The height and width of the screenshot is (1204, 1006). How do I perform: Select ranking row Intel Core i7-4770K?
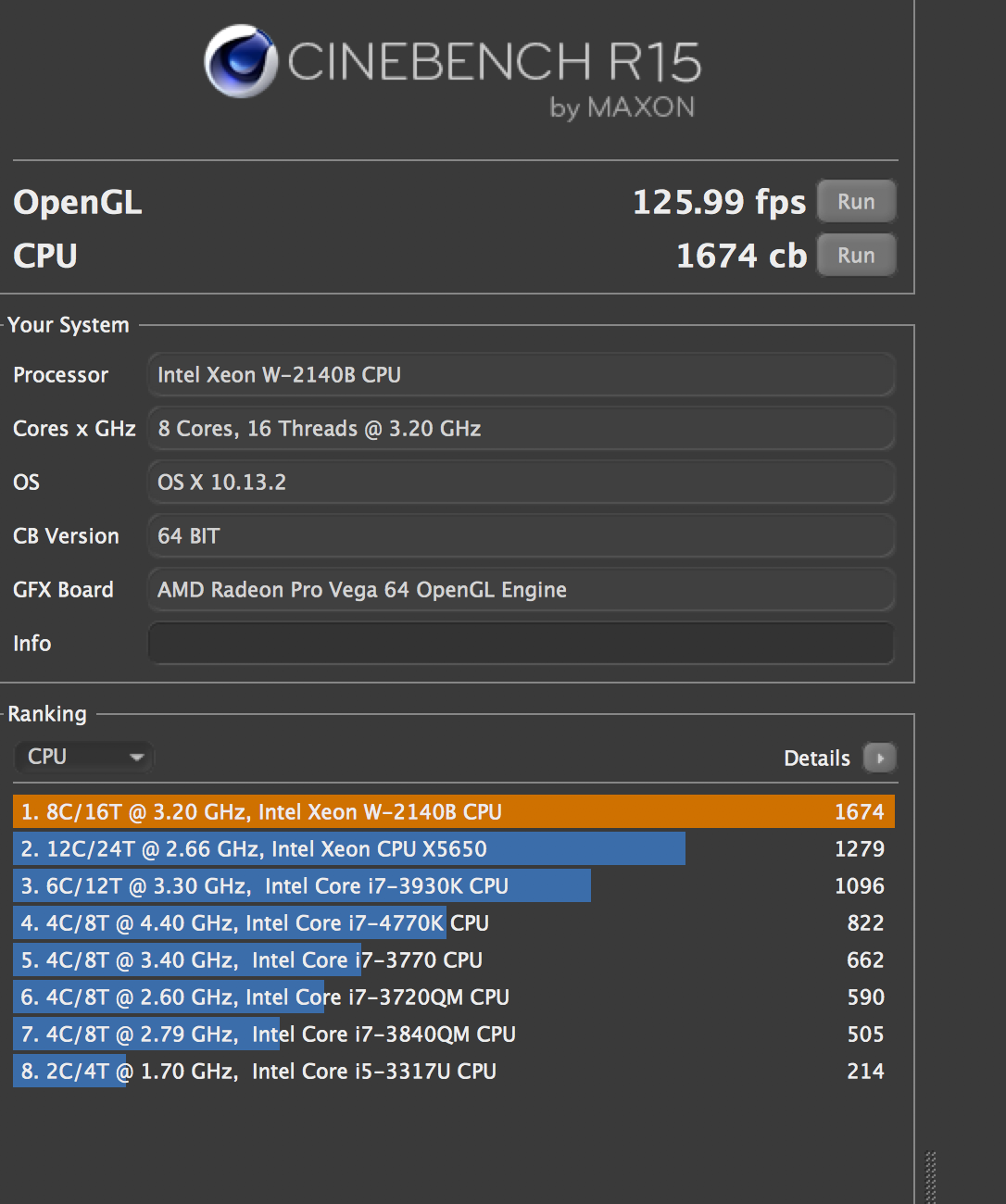click(454, 923)
